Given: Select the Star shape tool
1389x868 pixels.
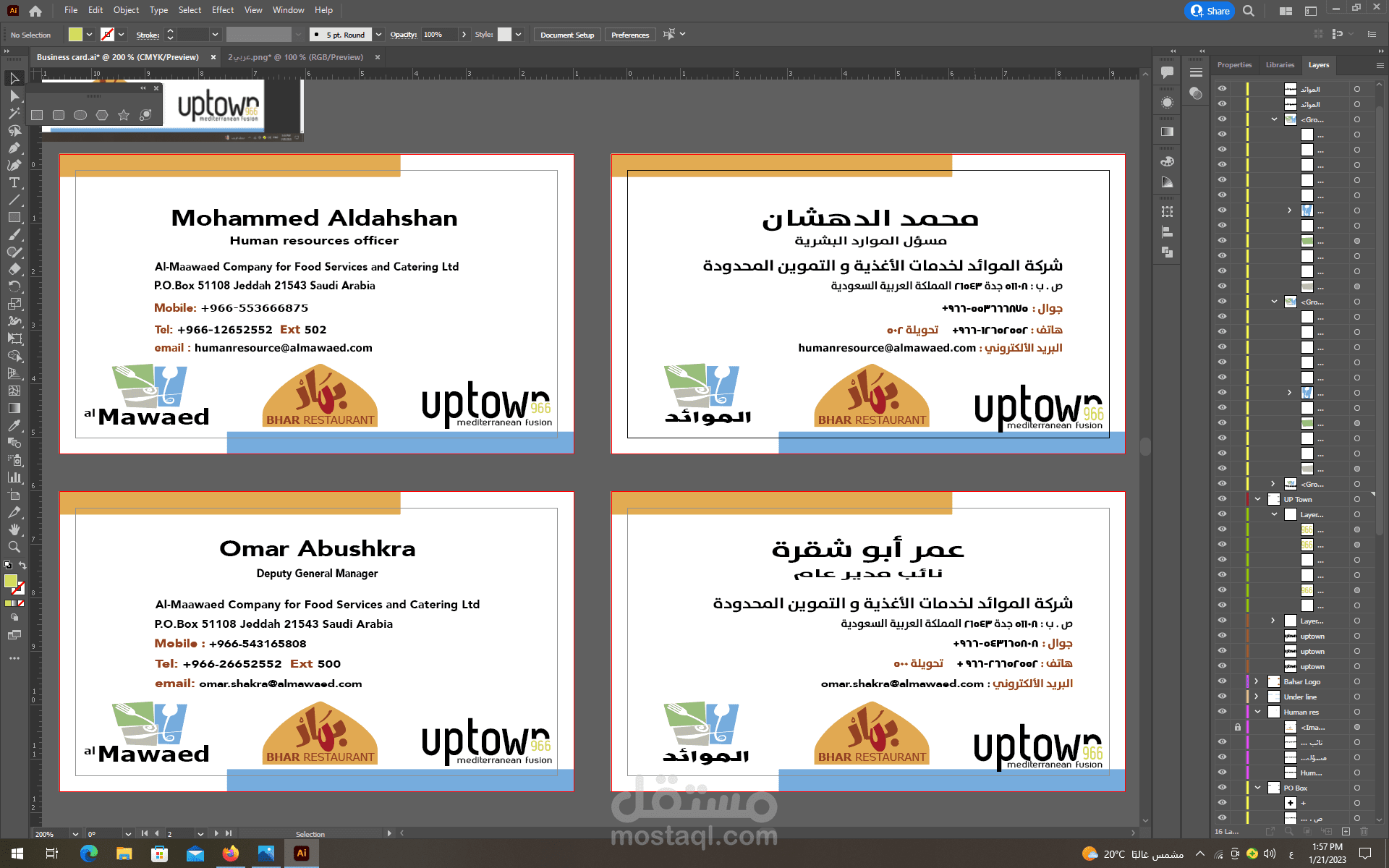Looking at the screenshot, I should point(124,115).
